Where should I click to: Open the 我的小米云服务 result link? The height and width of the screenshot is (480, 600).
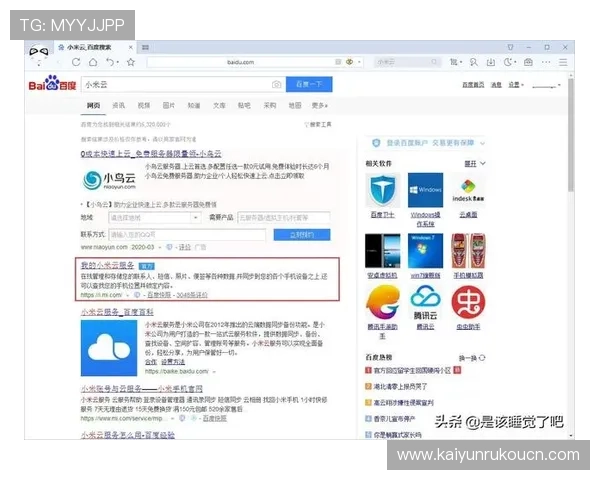(x=107, y=265)
